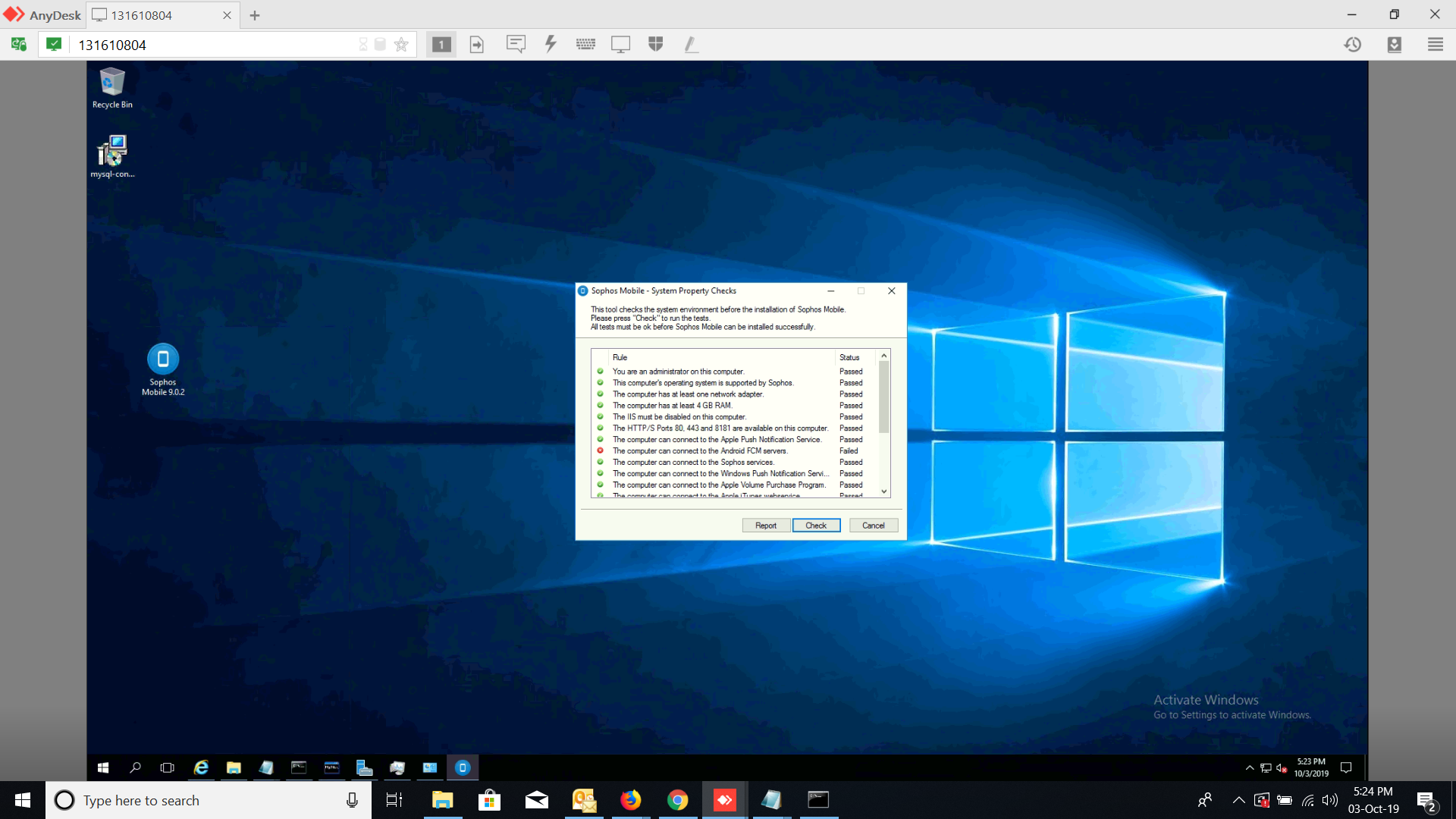The width and height of the screenshot is (1456, 819).
Task: Click the Rule column header
Action: [720, 357]
